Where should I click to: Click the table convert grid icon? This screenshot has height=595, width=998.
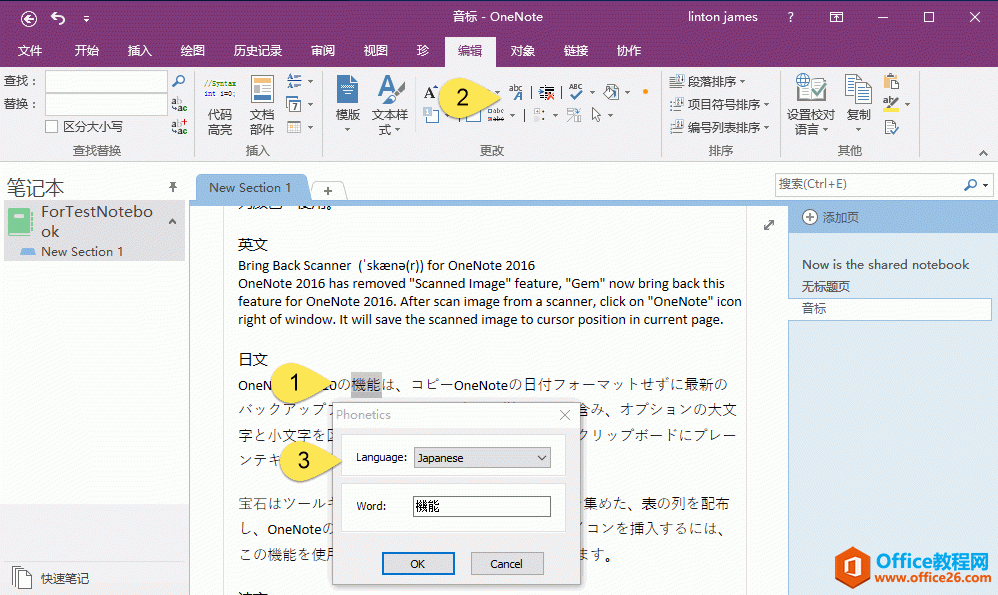click(573, 115)
